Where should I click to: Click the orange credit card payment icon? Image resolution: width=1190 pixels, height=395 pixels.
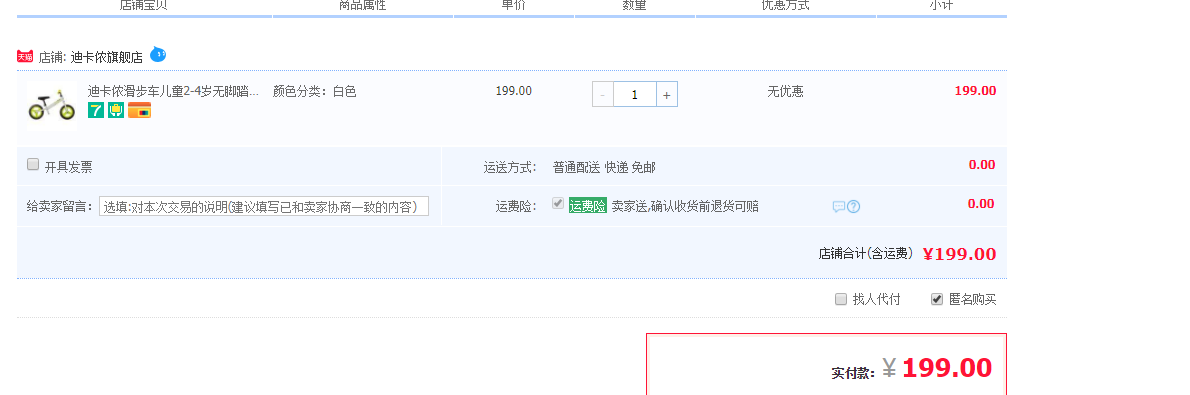click(x=140, y=111)
